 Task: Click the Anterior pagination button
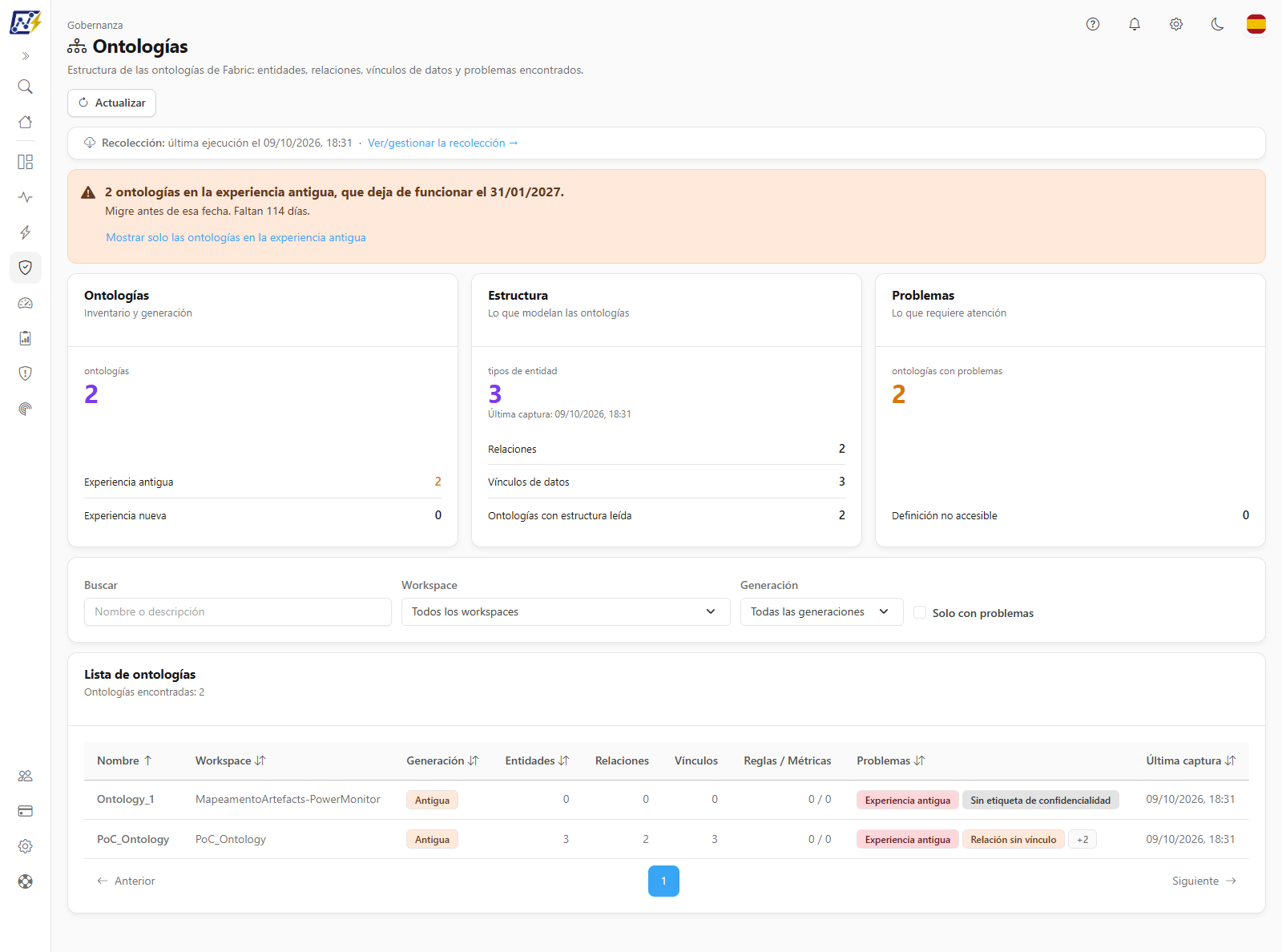(x=126, y=881)
